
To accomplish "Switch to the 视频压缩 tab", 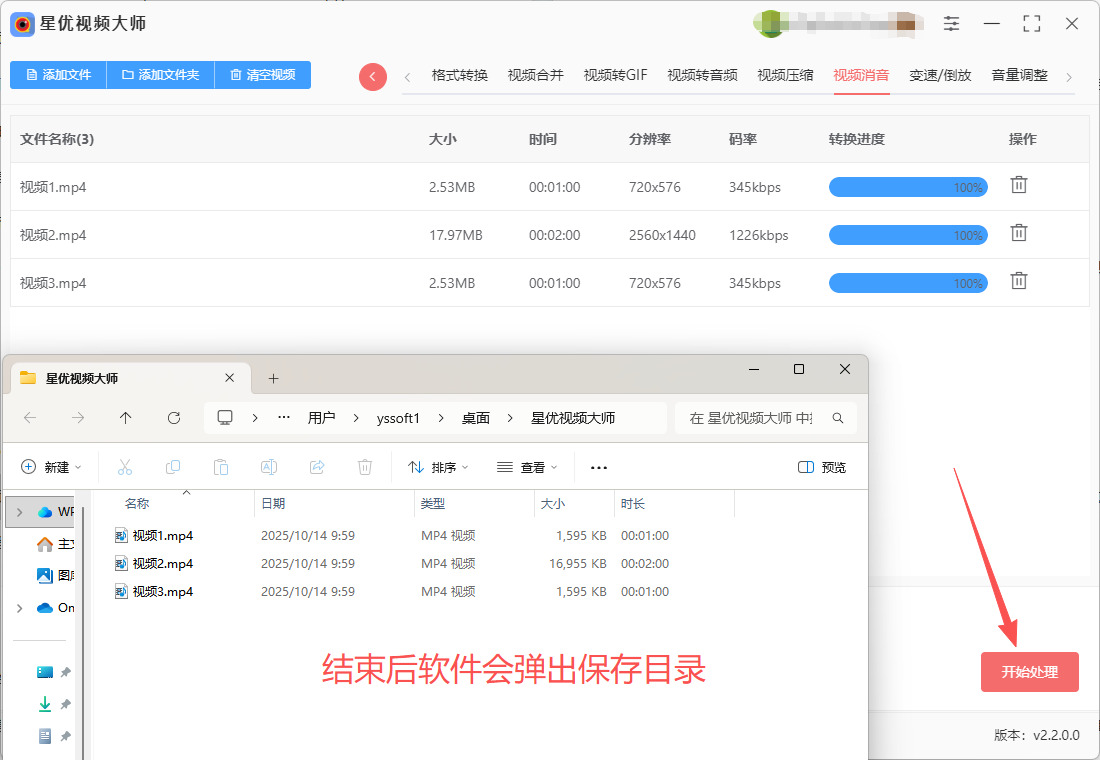I will point(785,75).
